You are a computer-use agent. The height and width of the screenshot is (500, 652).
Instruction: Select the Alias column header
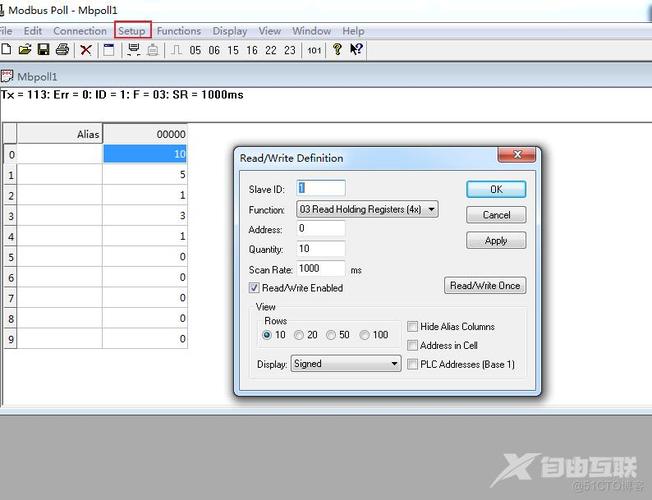click(59, 134)
